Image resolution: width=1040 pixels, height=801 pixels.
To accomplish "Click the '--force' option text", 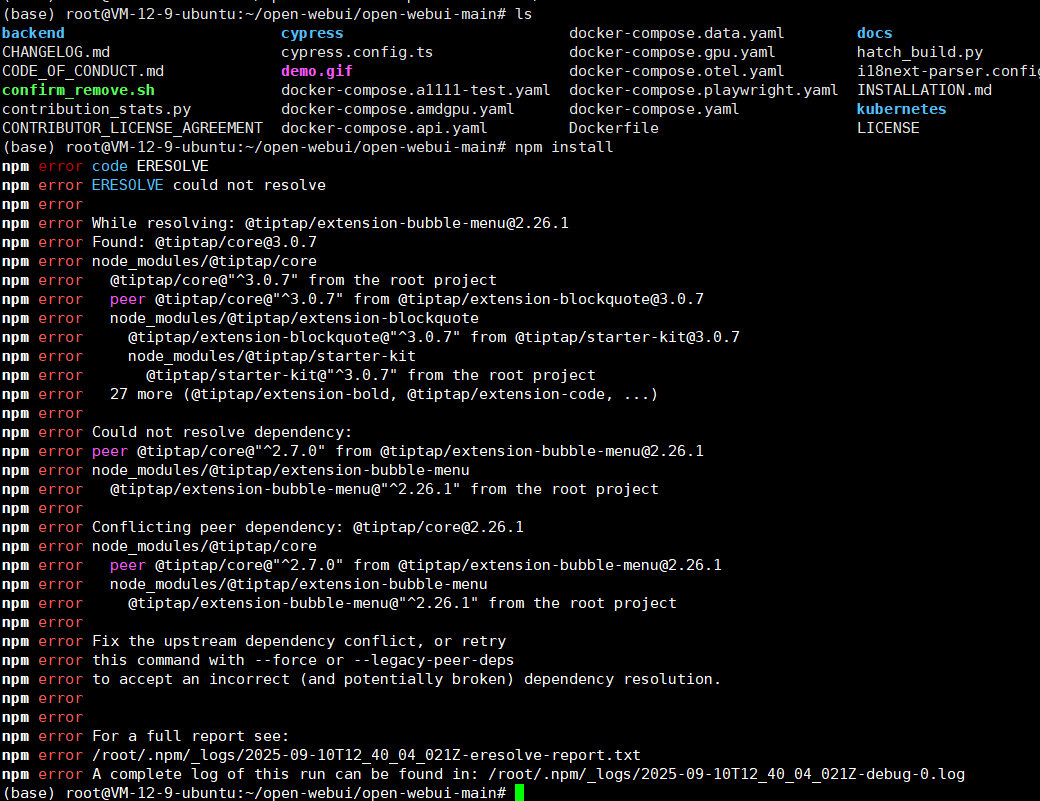I will pos(285,660).
